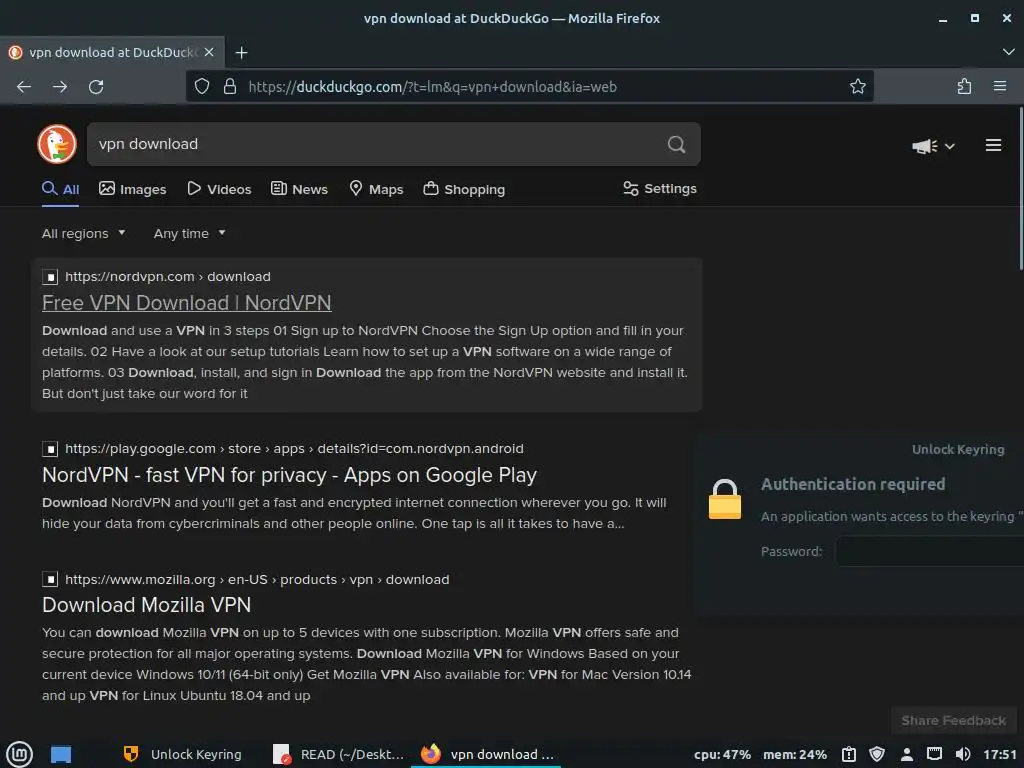Open search Settings
The width and height of the screenshot is (1024, 768).
660,189
